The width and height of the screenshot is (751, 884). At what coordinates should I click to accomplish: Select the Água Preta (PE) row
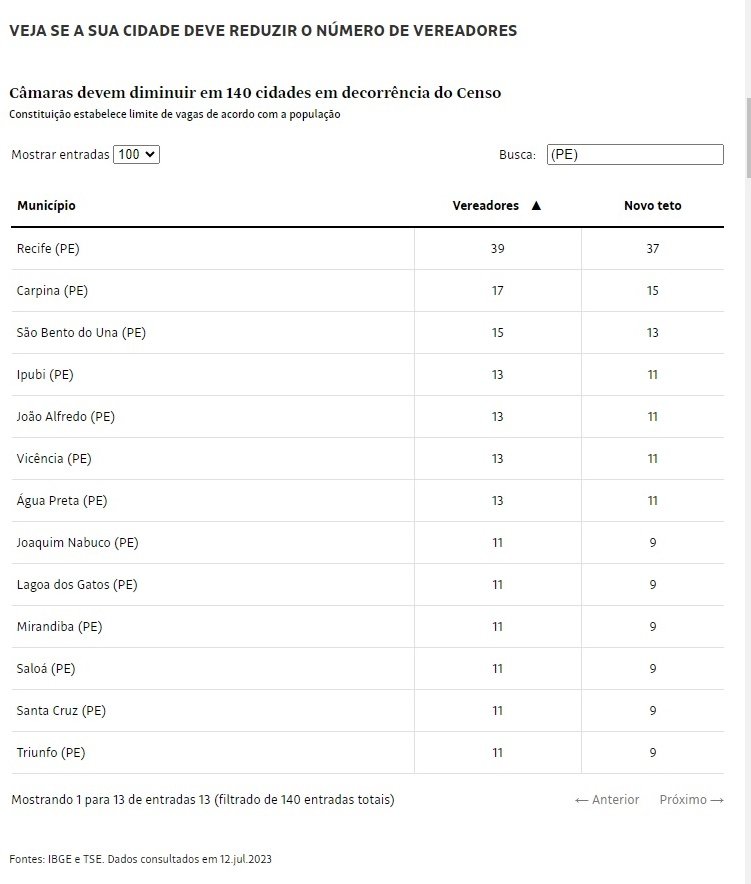[x=62, y=501]
